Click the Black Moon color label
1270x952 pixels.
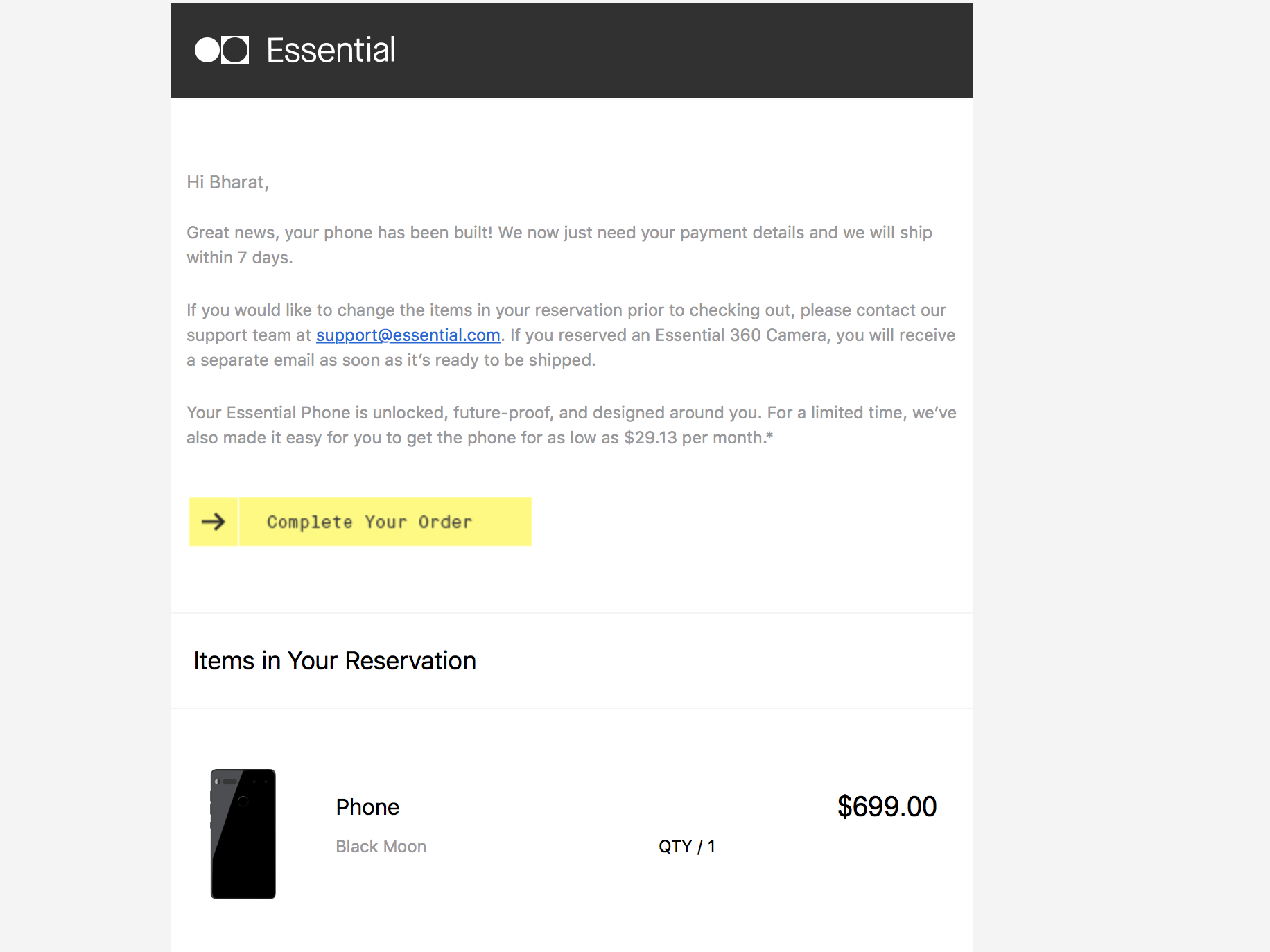[x=381, y=847]
